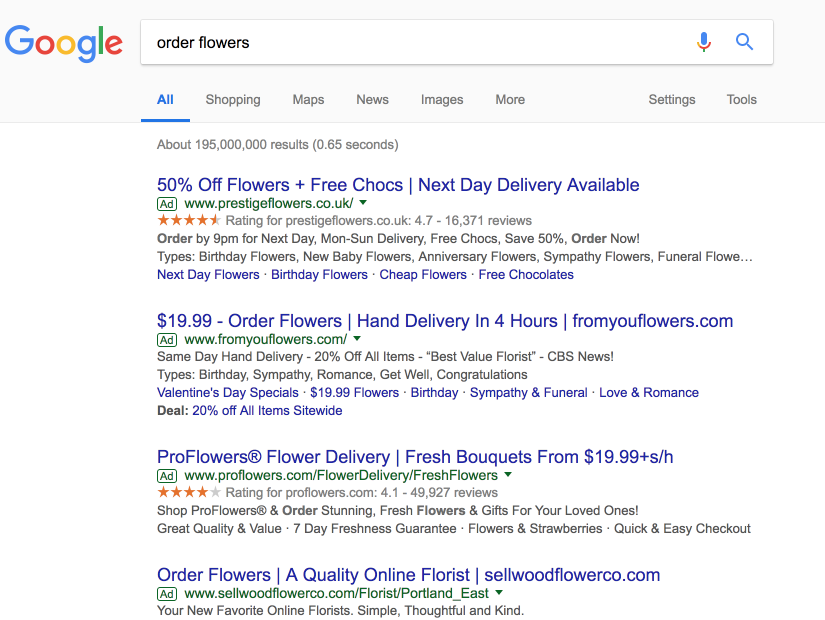Click Order by 9pm for Next Day line
825x620 pixels.
[398, 238]
